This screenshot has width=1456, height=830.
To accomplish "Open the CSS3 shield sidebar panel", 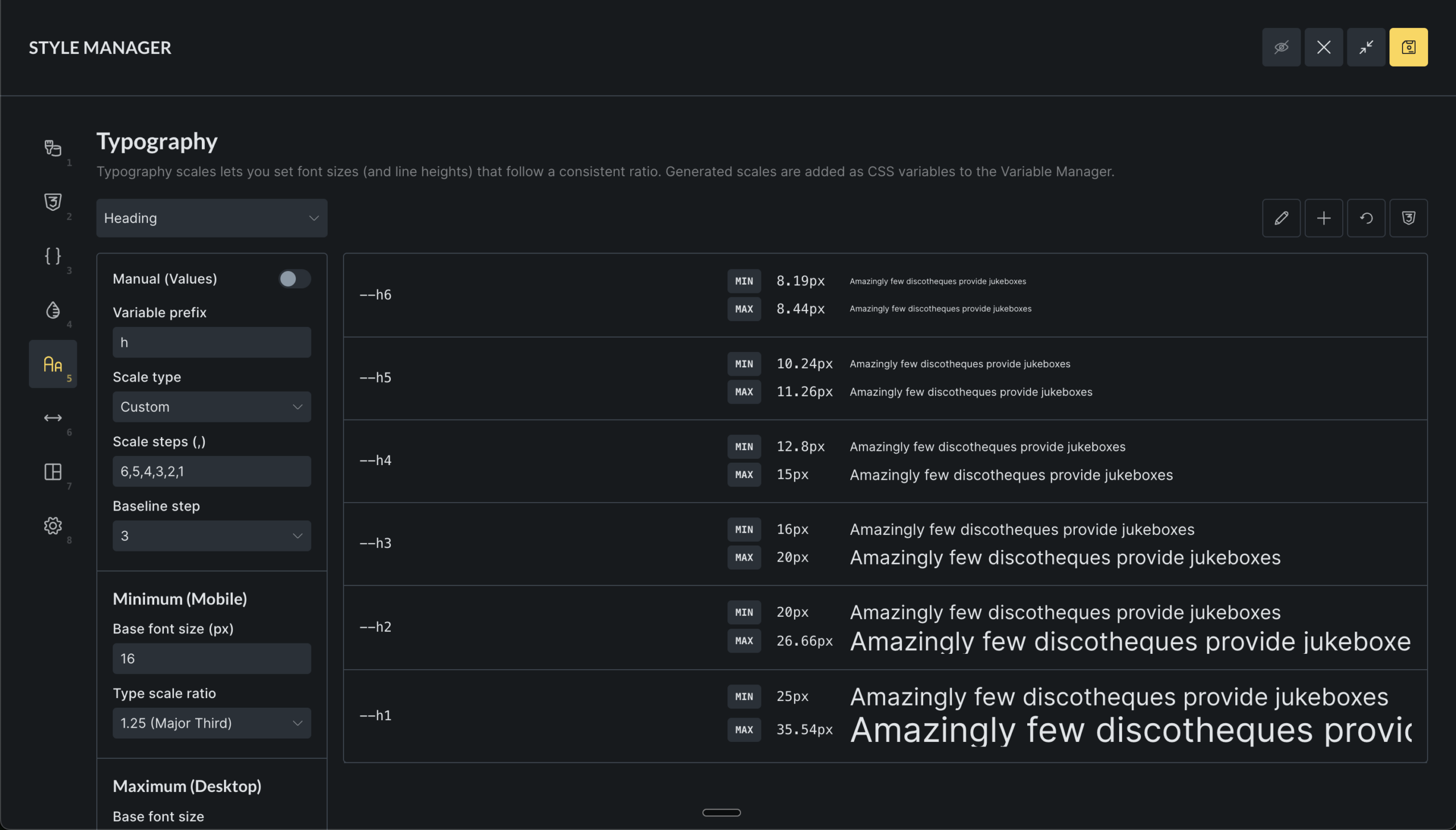I will [x=52, y=202].
